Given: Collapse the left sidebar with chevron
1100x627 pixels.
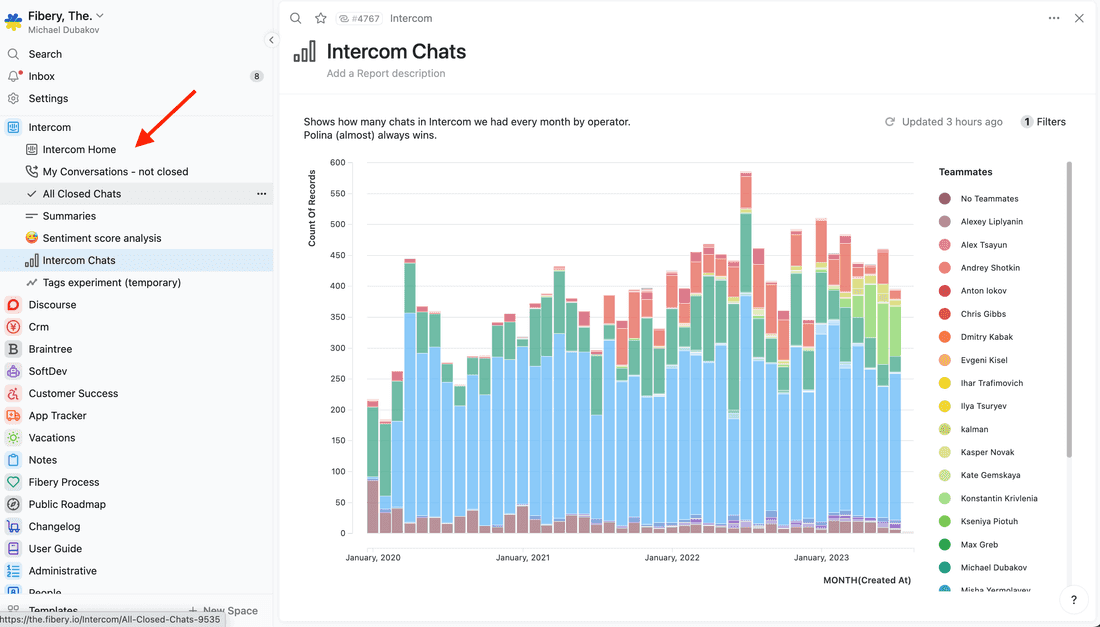Looking at the screenshot, I should pyautogui.click(x=271, y=40).
